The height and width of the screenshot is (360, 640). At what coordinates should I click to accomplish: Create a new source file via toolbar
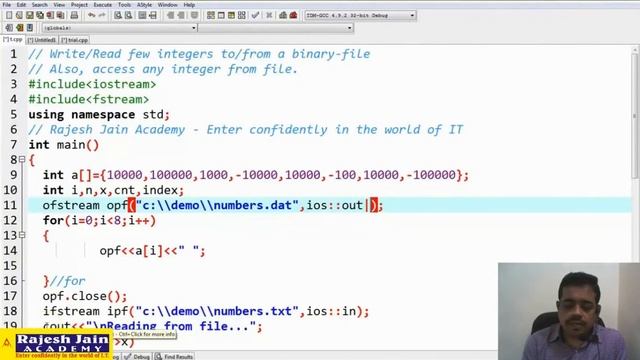pos(9,16)
